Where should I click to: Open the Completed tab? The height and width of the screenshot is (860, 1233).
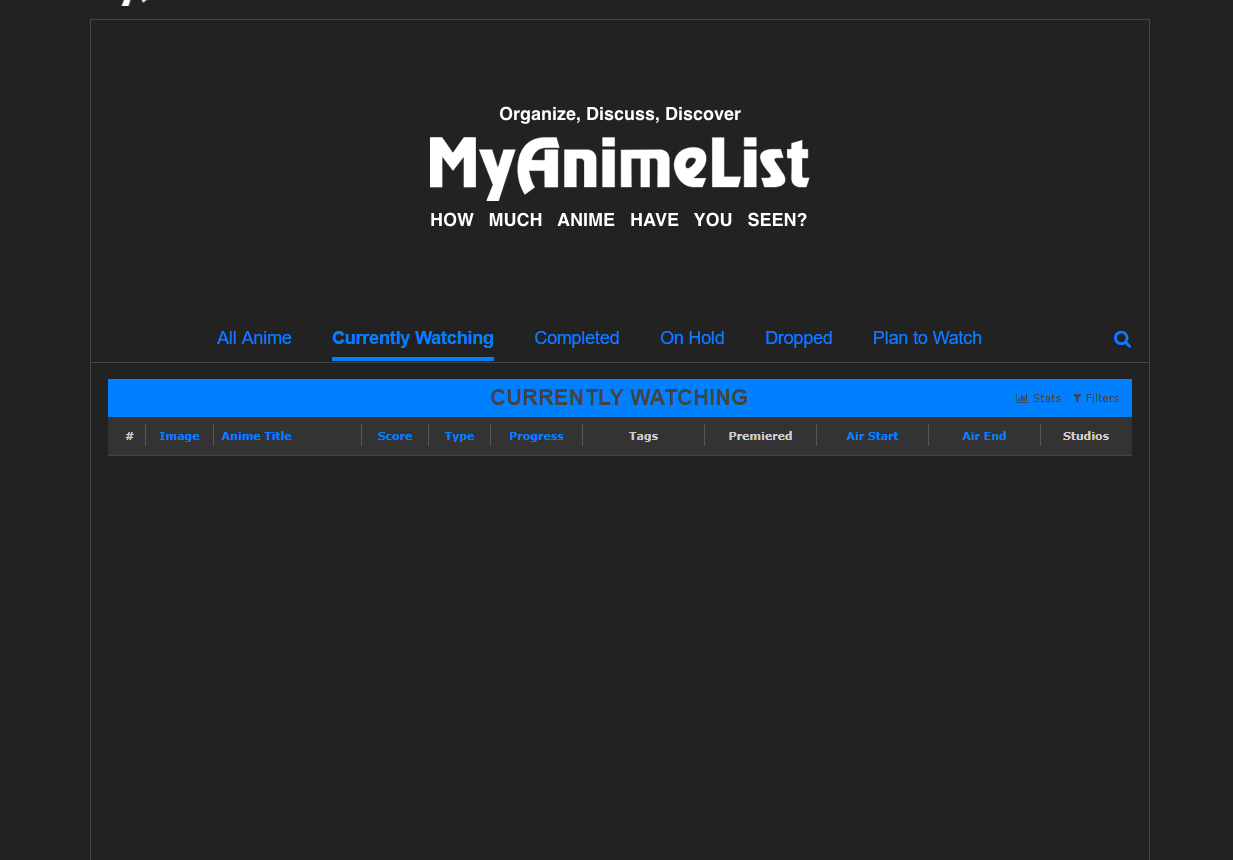coord(577,338)
